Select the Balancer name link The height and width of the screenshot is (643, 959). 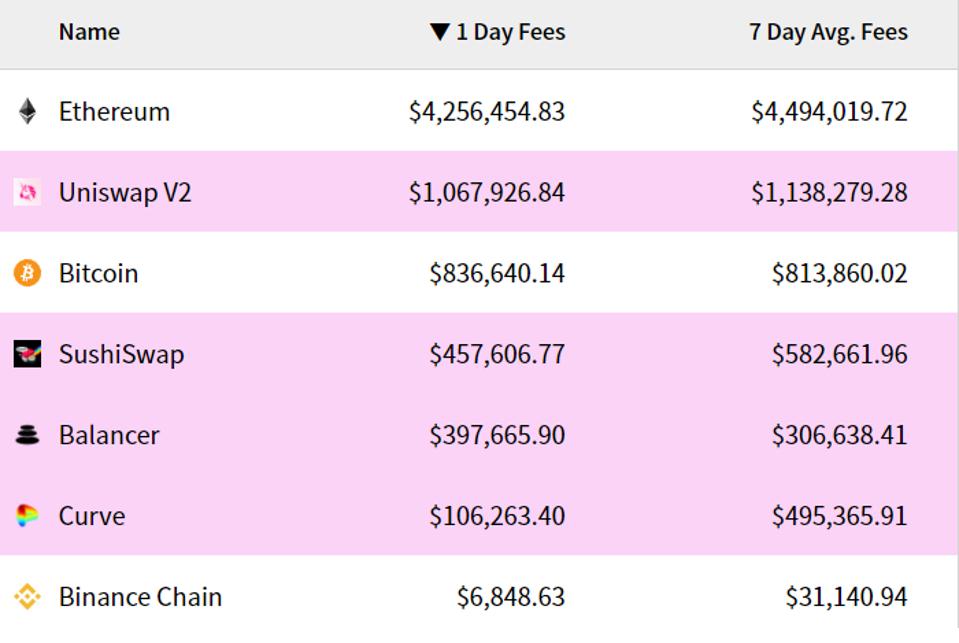click(109, 435)
